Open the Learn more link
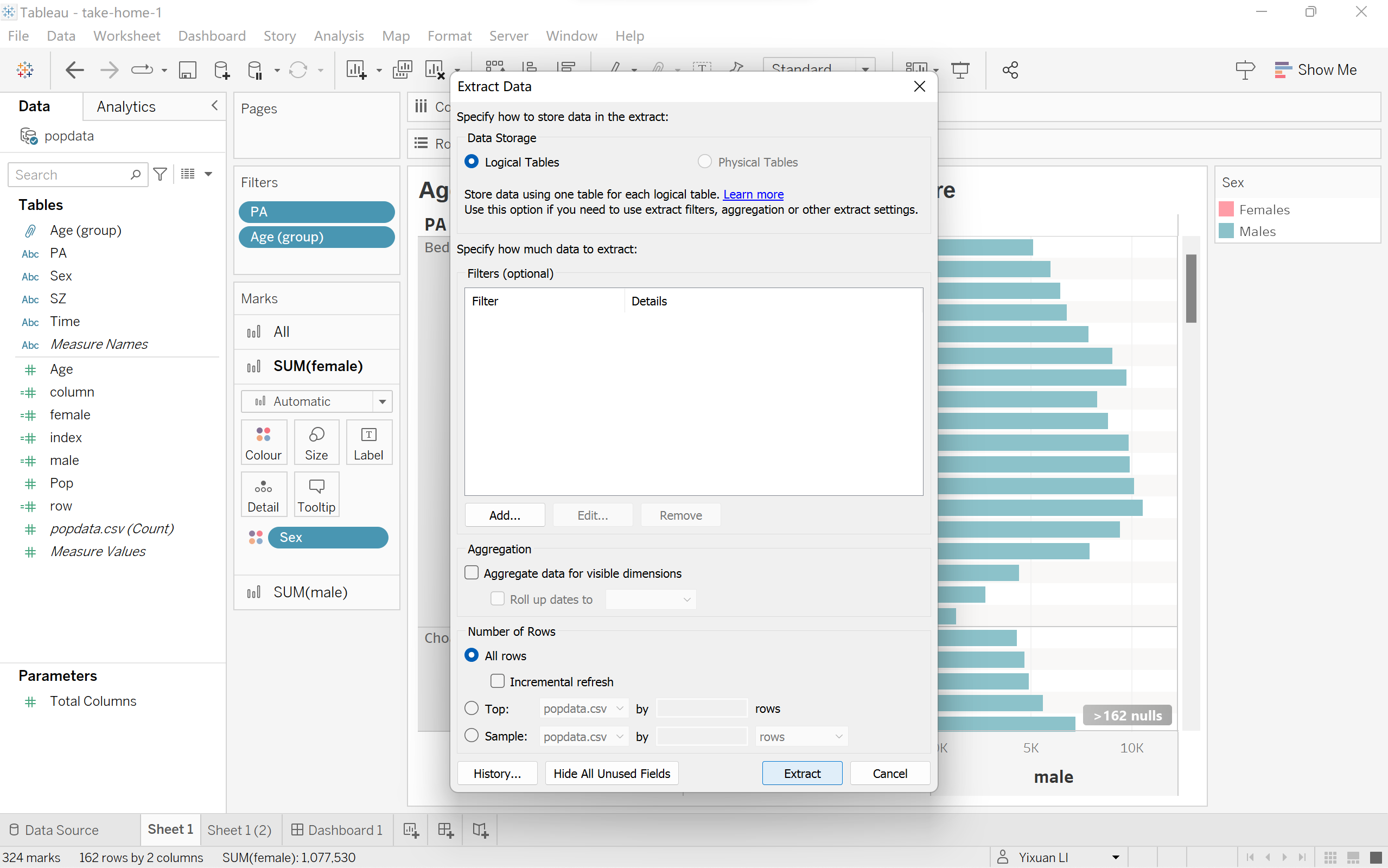1388x868 pixels. click(x=753, y=194)
